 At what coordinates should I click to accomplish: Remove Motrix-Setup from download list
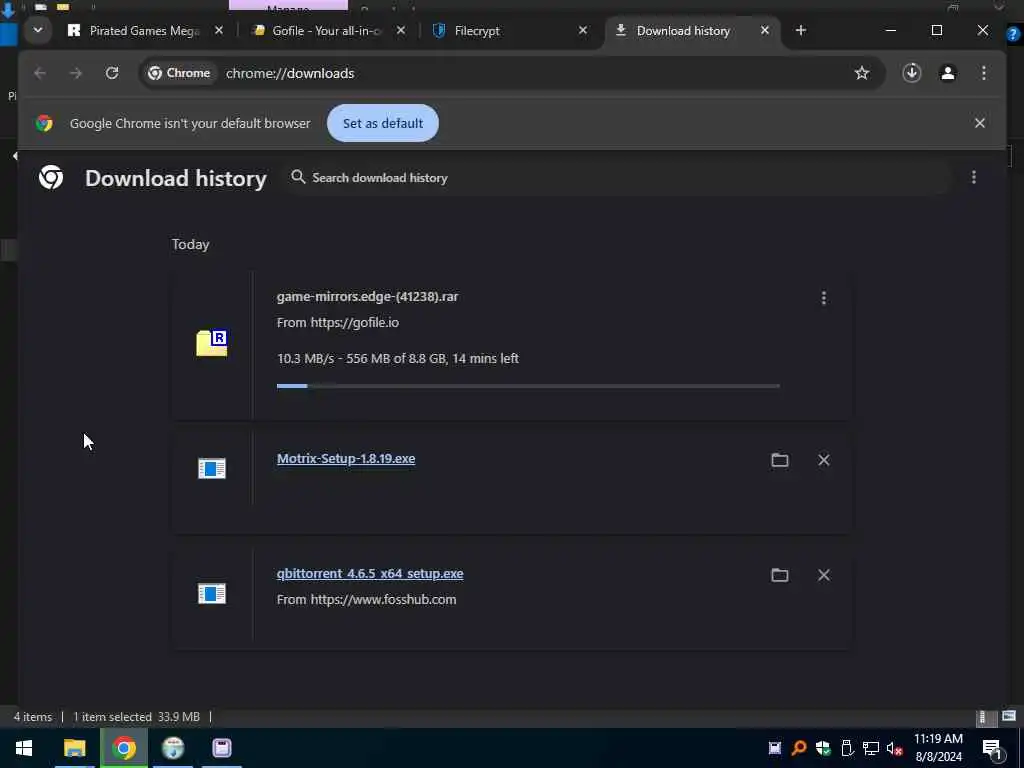[824, 460]
